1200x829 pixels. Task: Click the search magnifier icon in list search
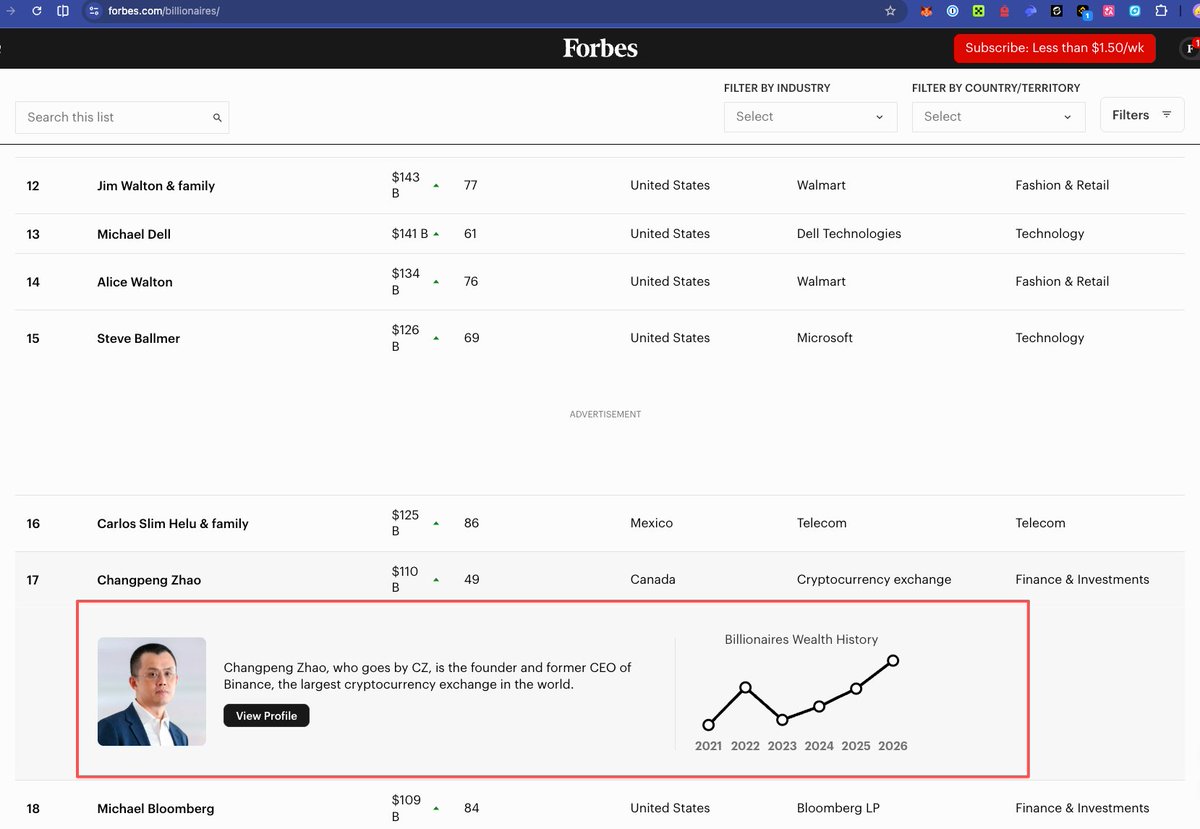217,118
